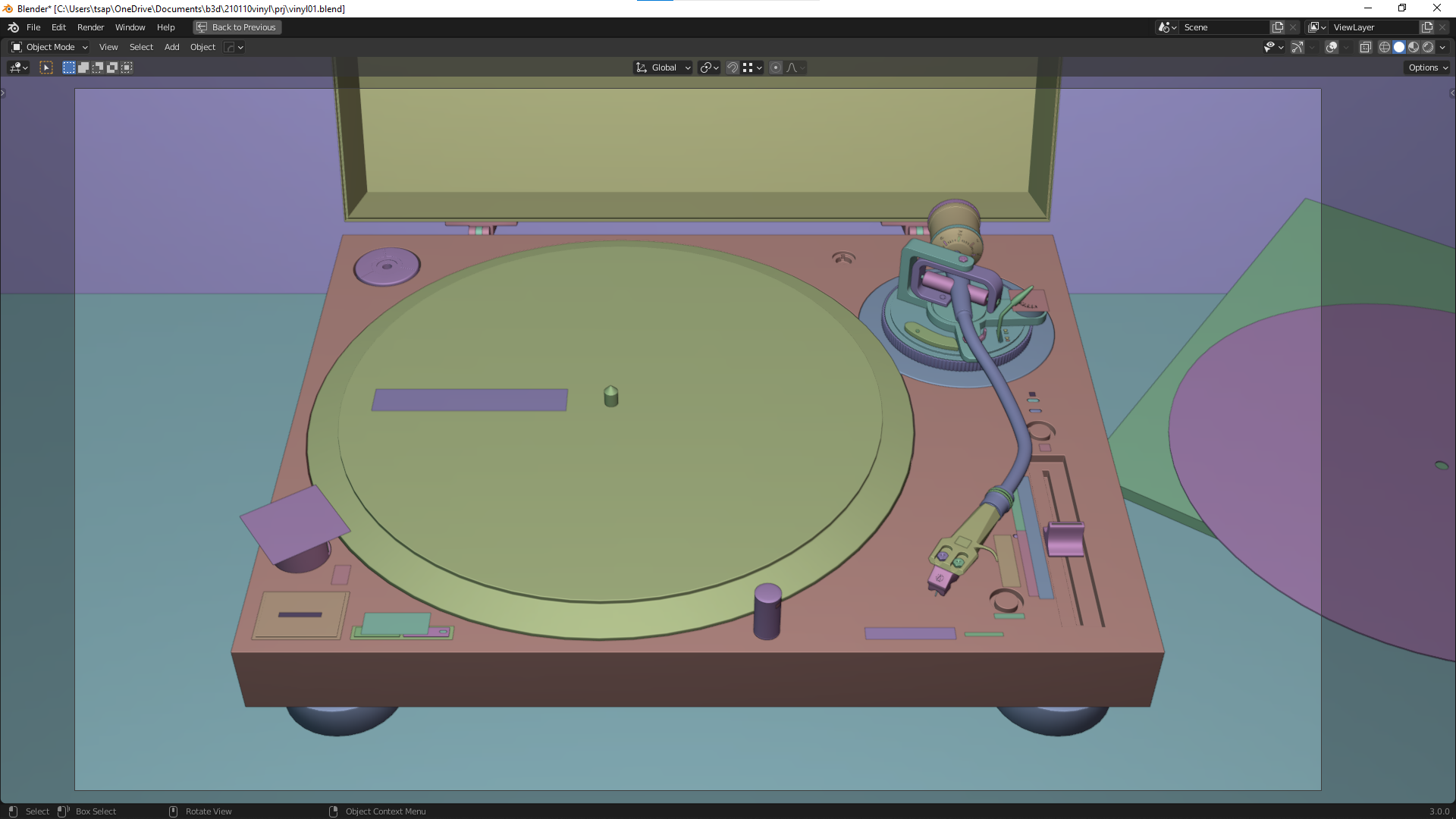Open the Add menu in viewport header
This screenshot has height=819, width=1456.
(x=171, y=47)
